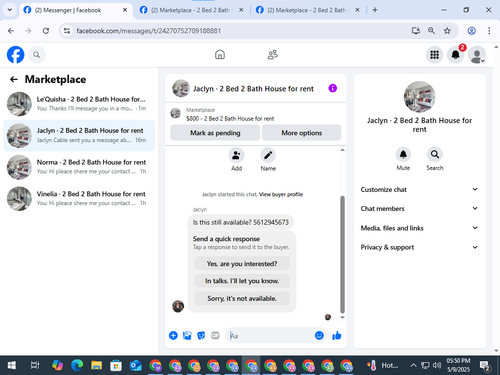The width and height of the screenshot is (500, 375).
Task: Edit chat name with the Name pencil icon
Action: click(x=268, y=155)
